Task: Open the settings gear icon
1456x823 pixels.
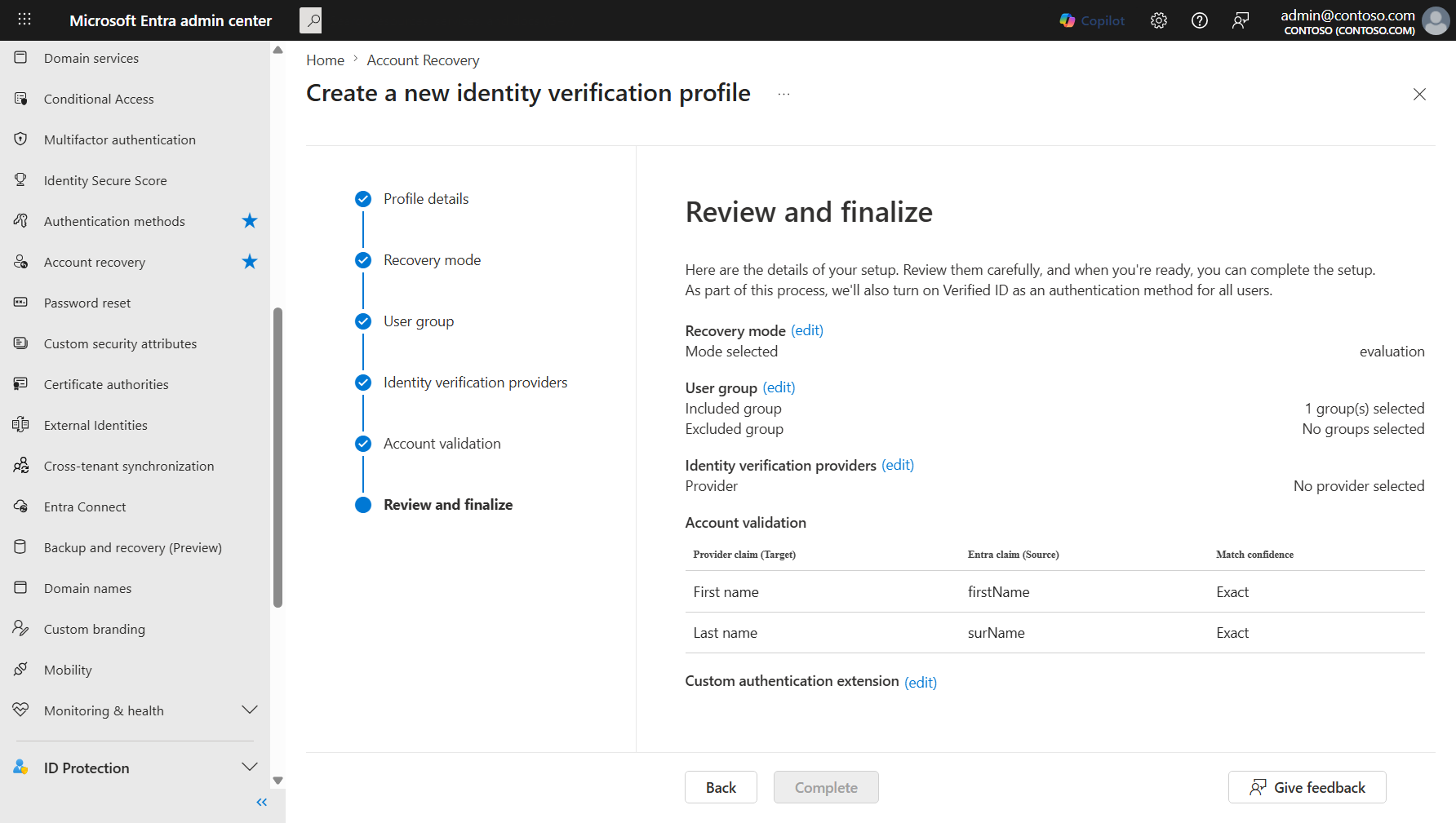Action: pos(1159,20)
